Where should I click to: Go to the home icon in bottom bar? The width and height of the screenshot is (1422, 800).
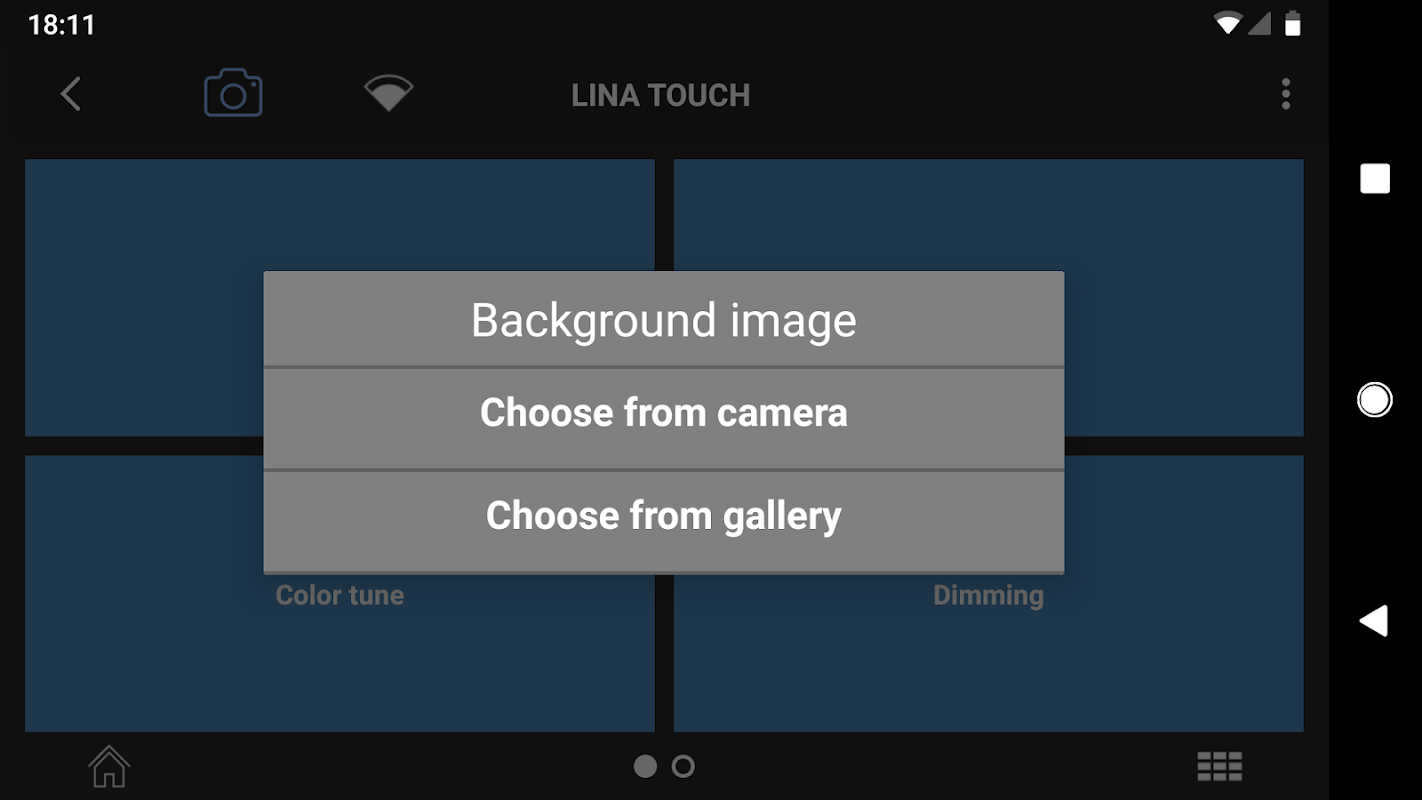(x=109, y=767)
